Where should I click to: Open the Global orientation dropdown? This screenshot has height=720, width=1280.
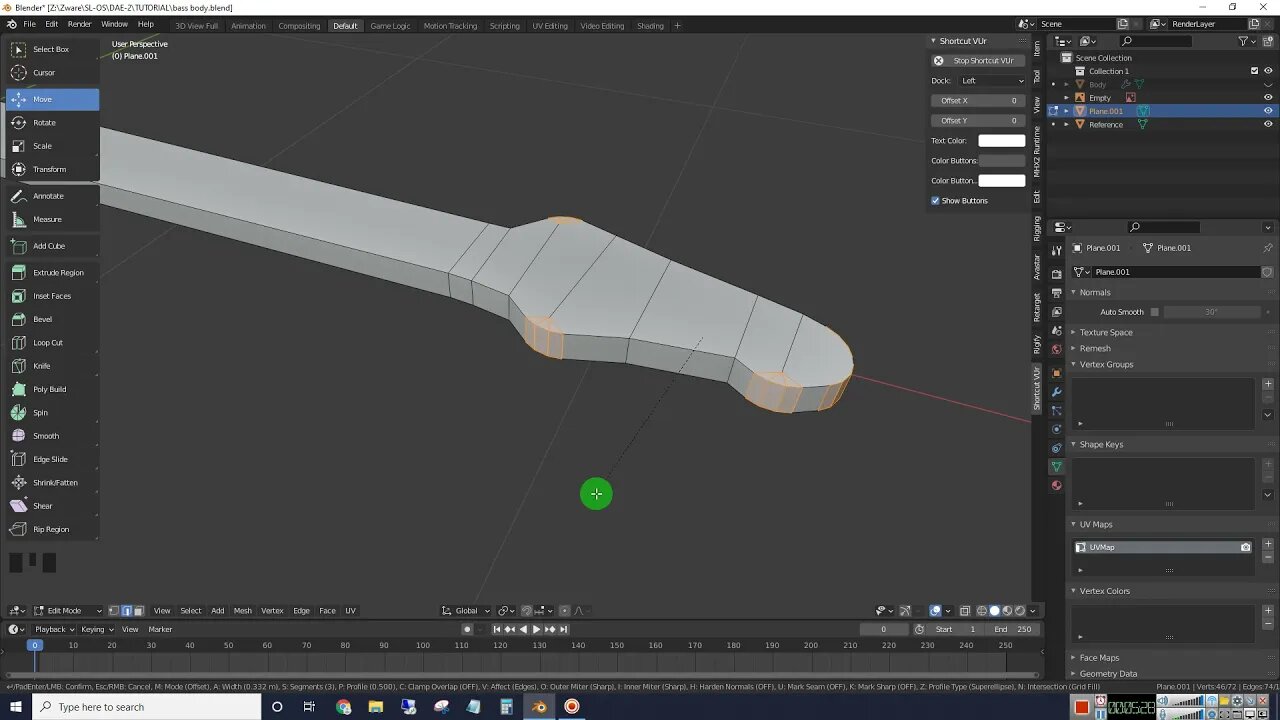tap(466, 611)
